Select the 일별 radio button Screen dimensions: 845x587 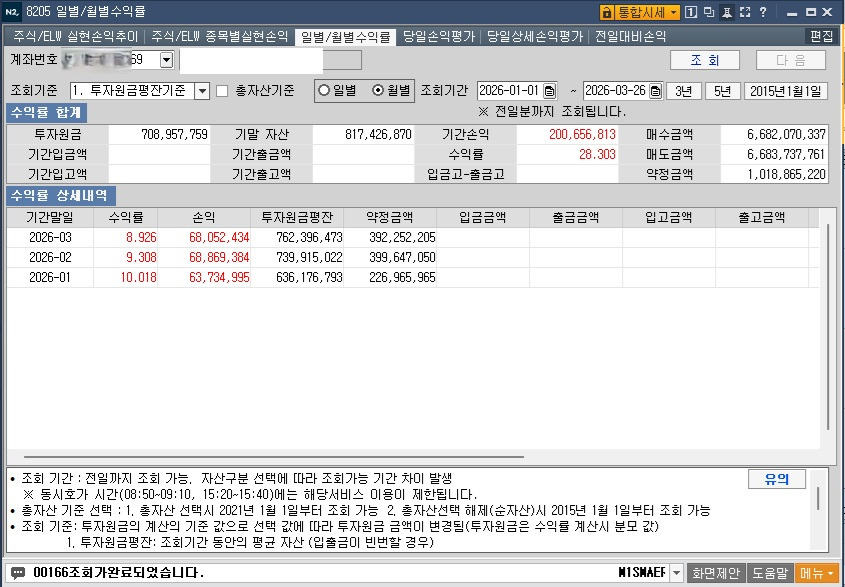point(324,90)
